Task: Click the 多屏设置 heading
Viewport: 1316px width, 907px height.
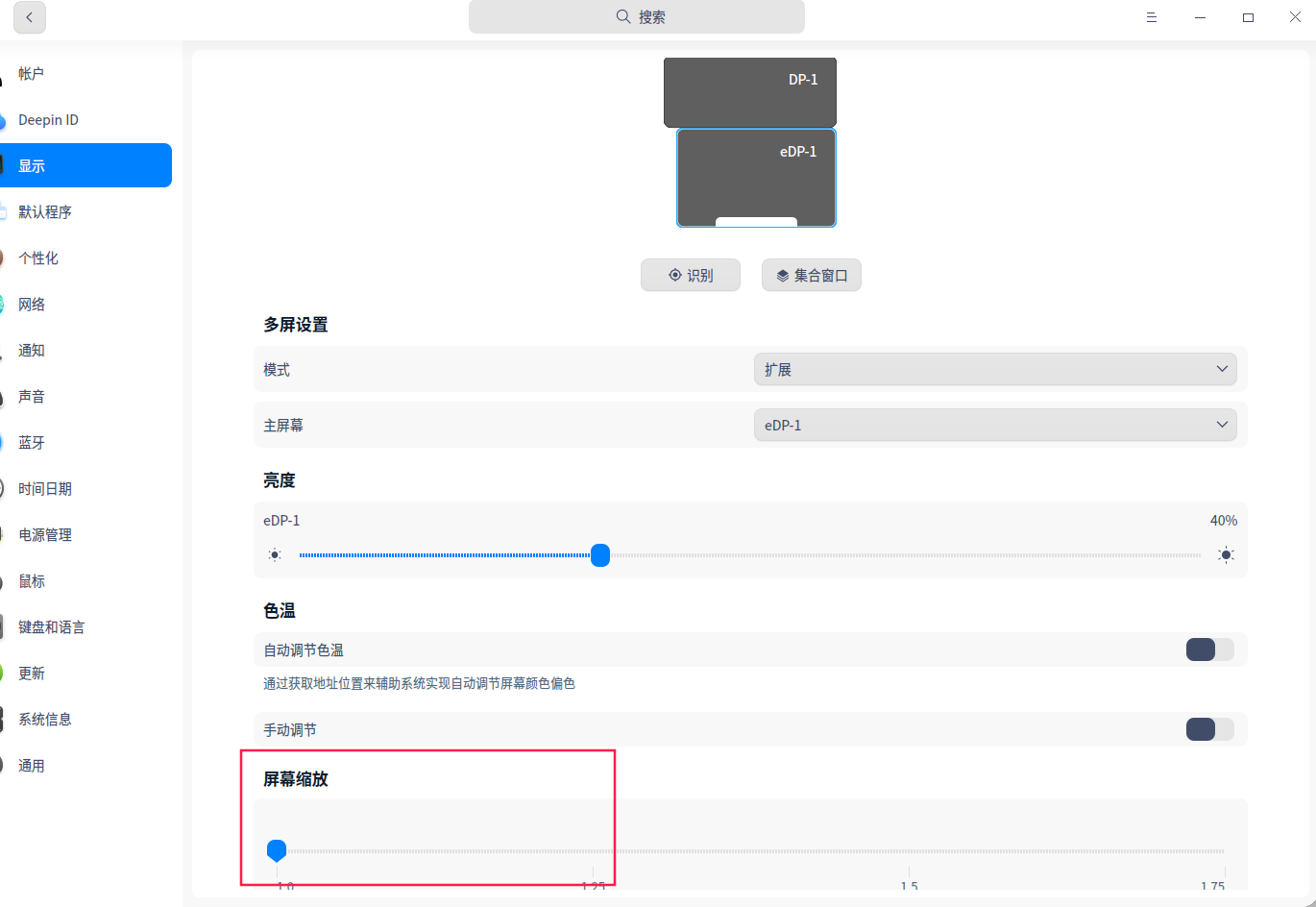Action: tap(296, 325)
